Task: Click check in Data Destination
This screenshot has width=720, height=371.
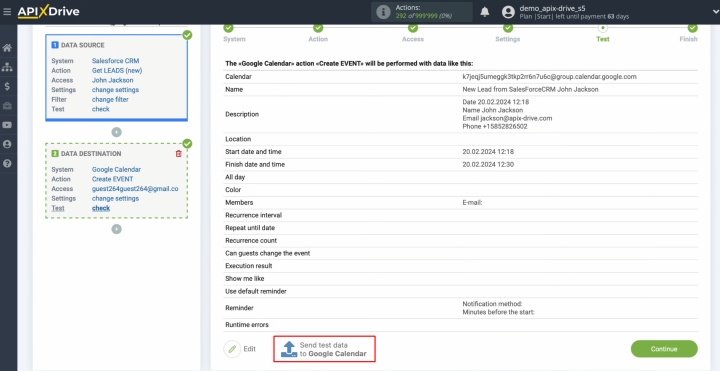Action: pos(101,208)
